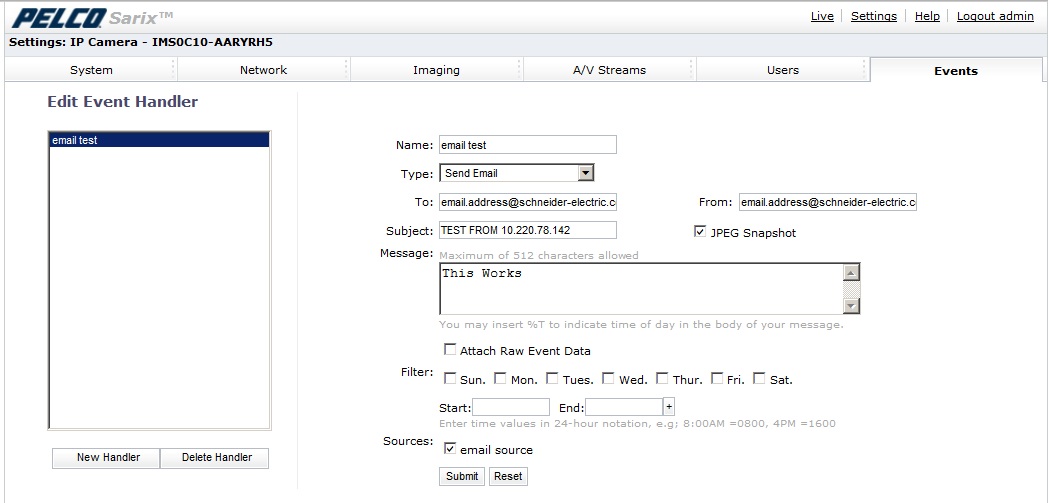Go to the Imaging tab

pos(436,70)
